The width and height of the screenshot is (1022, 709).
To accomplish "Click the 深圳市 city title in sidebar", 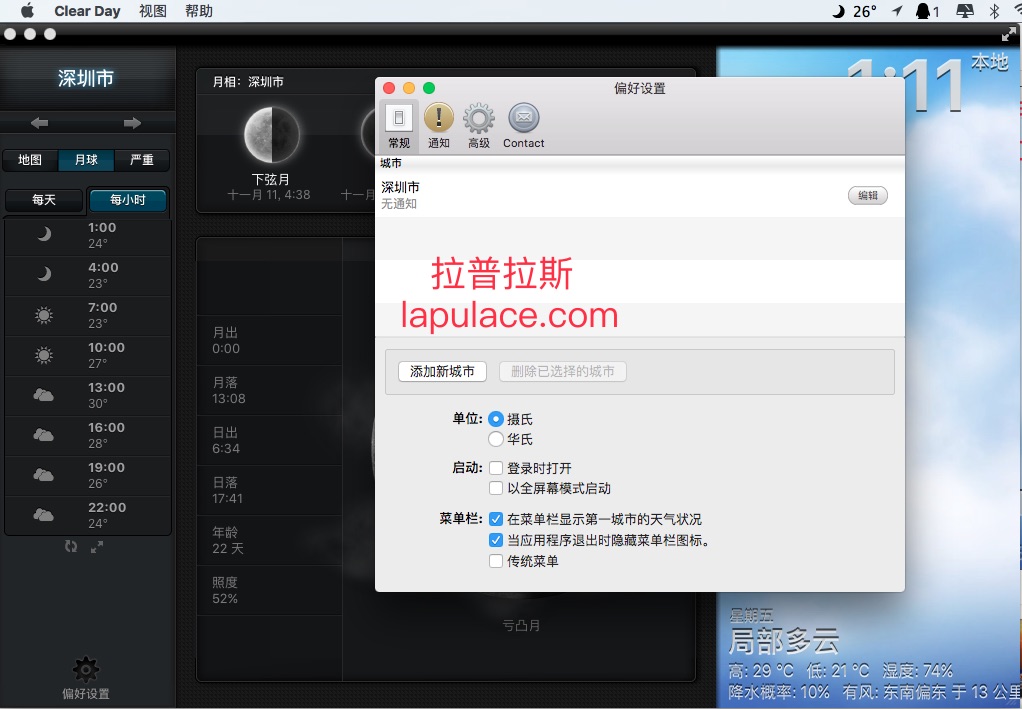I will [x=86, y=78].
